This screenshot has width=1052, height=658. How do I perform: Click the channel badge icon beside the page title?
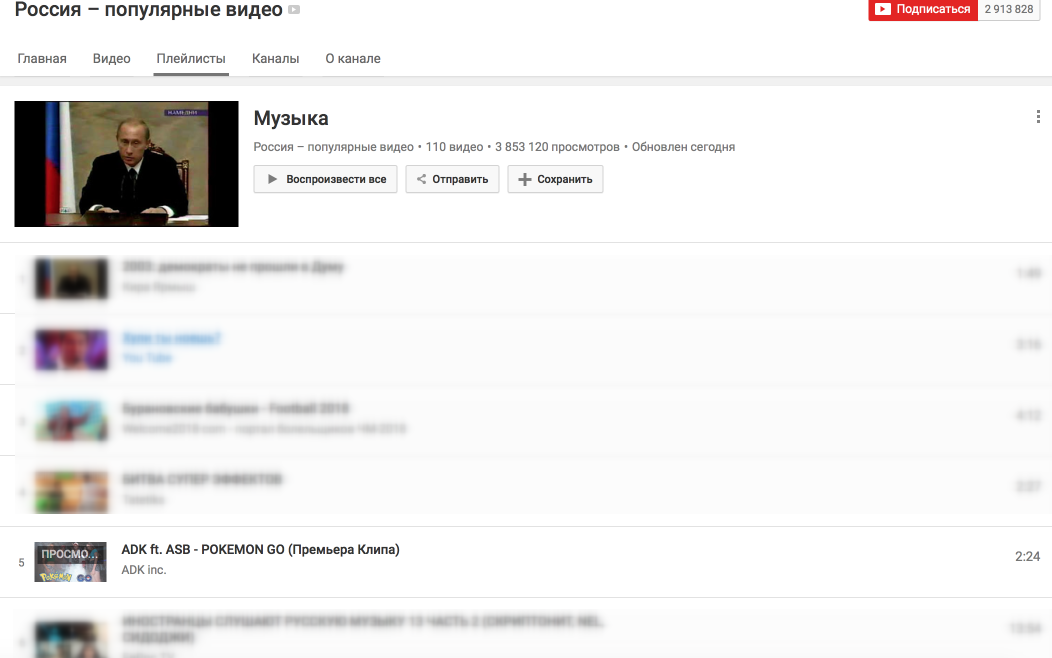point(294,9)
